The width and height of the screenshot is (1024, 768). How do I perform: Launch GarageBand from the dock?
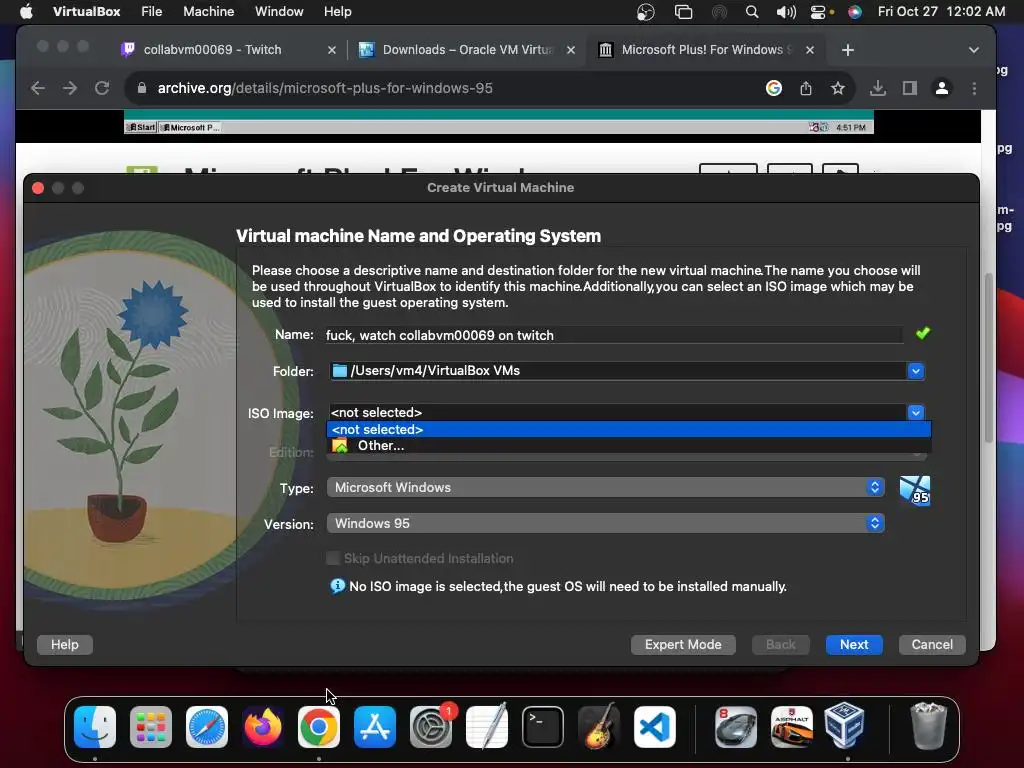click(599, 727)
